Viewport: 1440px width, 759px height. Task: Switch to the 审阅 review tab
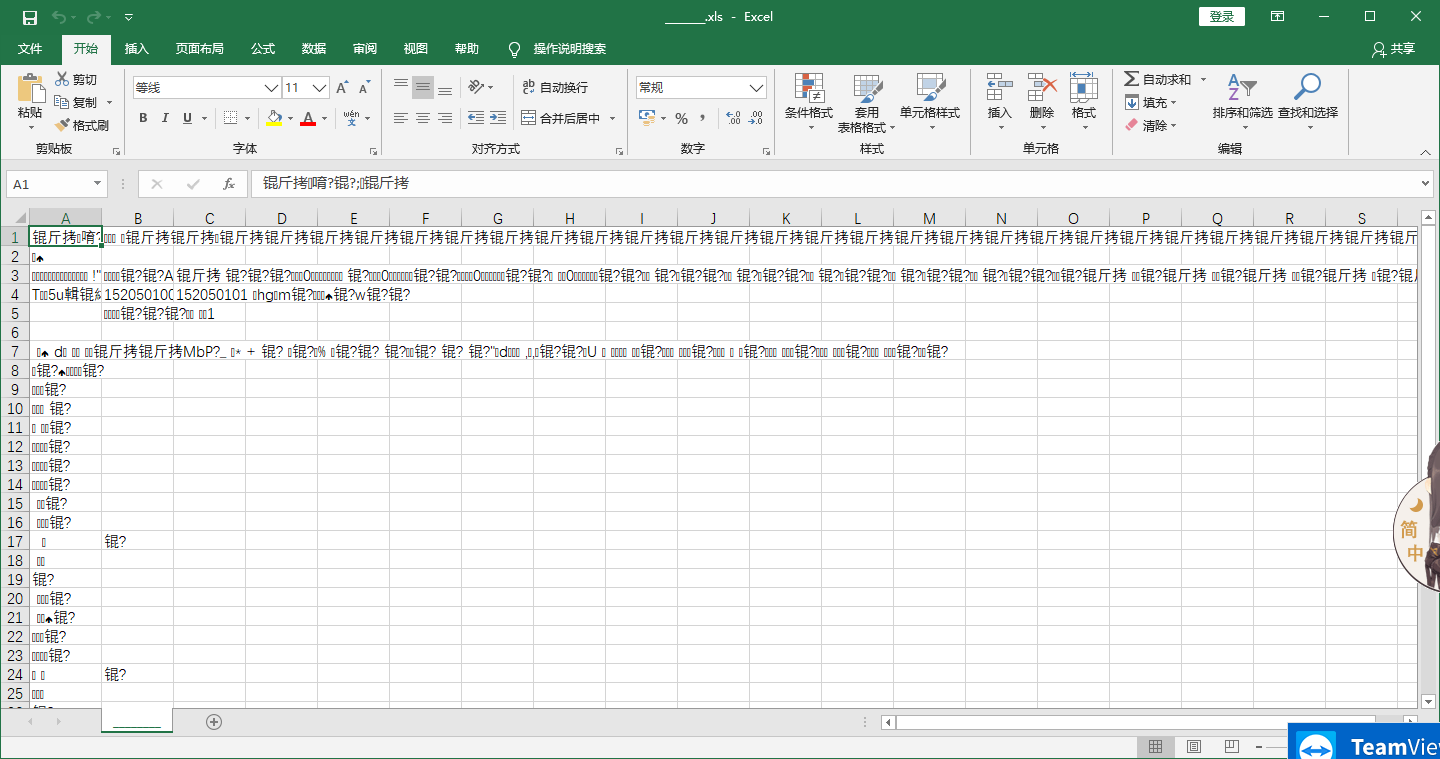point(365,48)
